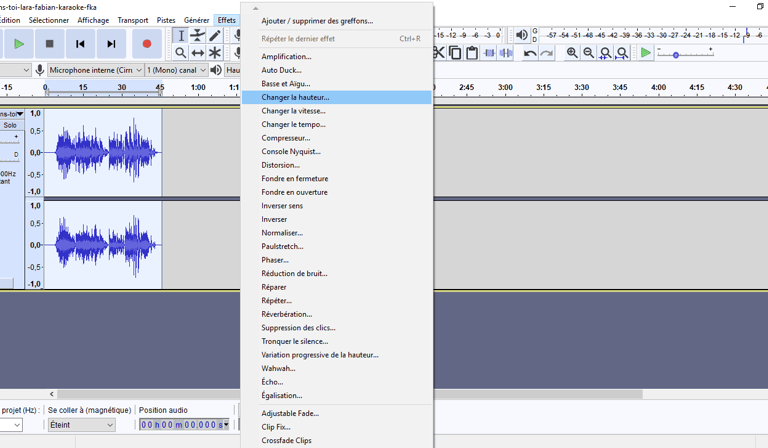This screenshot has height=448, width=768.
Task: Select the Zoom magnifier tool
Action: (181, 52)
